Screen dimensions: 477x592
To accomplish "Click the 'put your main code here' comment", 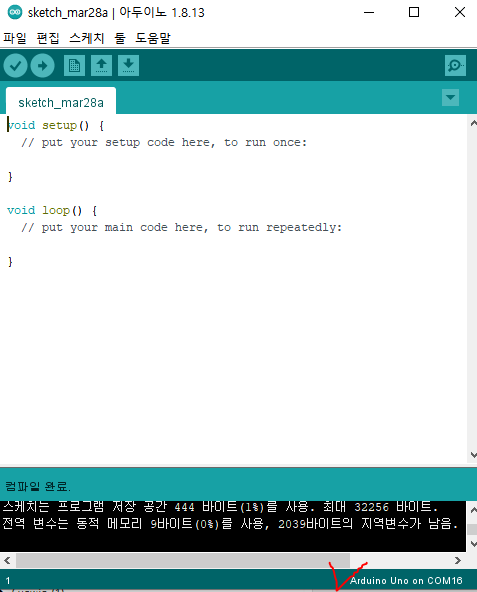I will (181, 227).
